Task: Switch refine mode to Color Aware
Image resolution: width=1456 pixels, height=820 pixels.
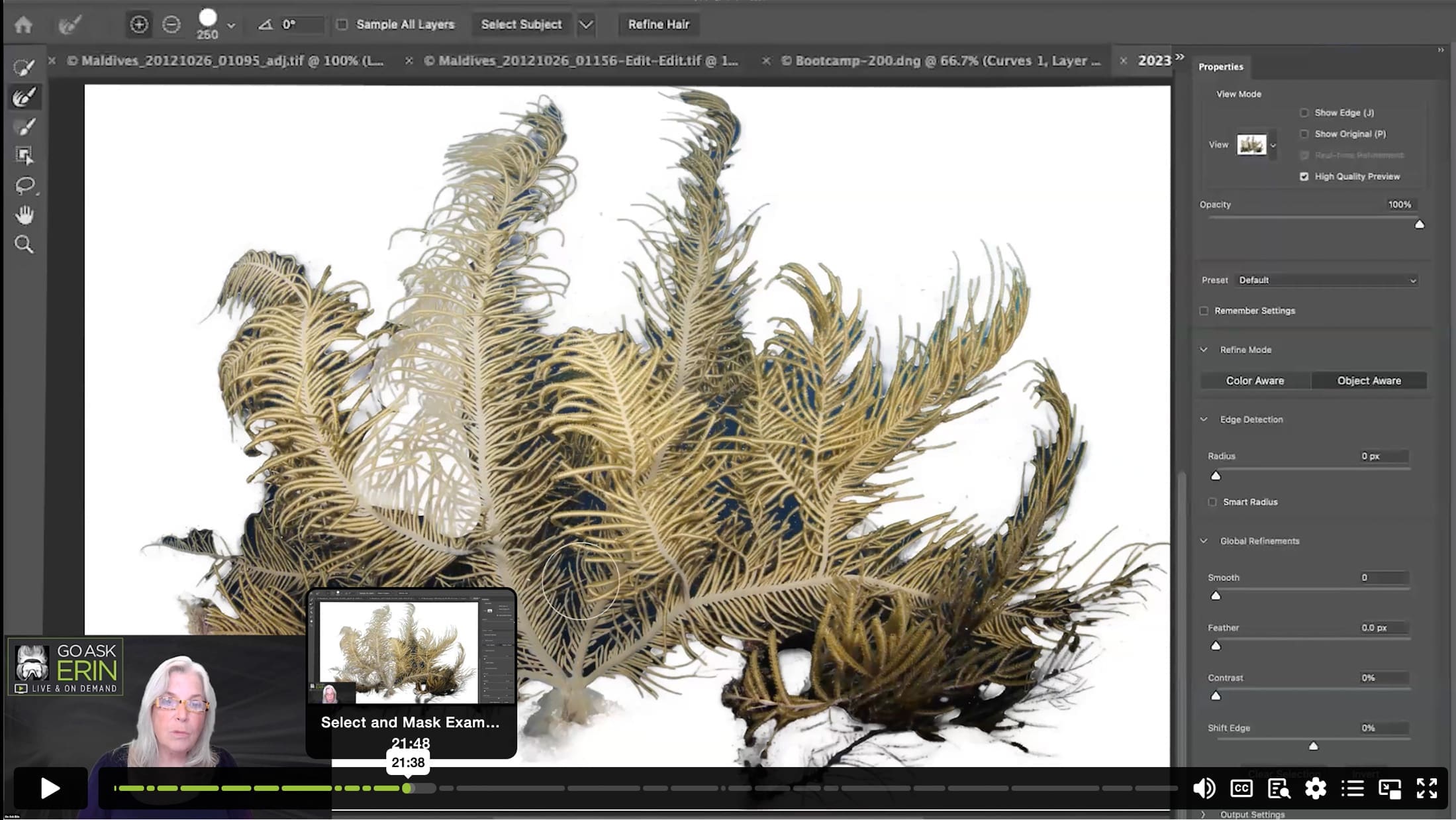Action: (1255, 381)
